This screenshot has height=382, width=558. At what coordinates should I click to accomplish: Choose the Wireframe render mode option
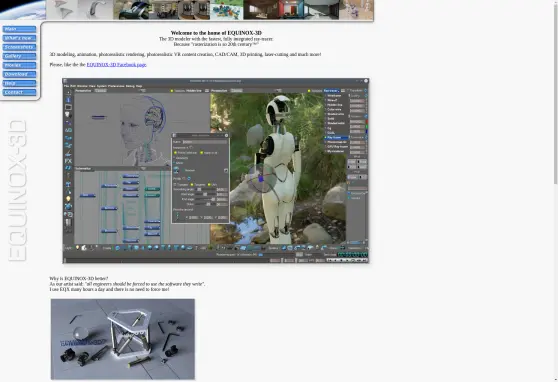pos(335,96)
